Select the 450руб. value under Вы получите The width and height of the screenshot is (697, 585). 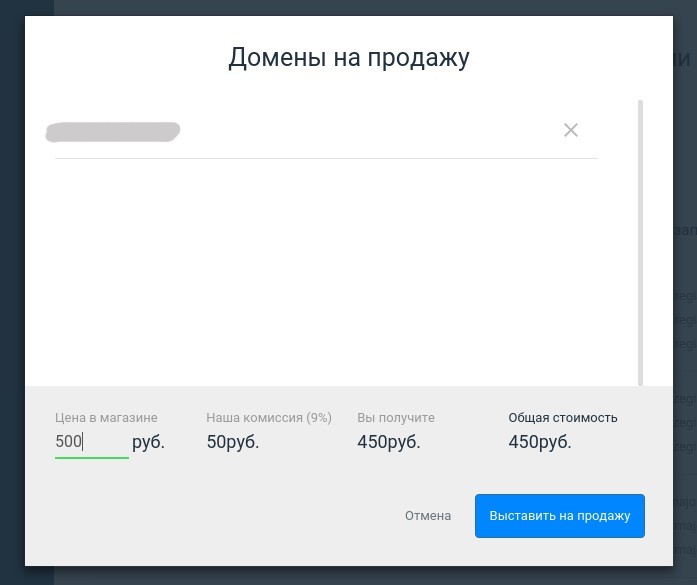click(389, 442)
